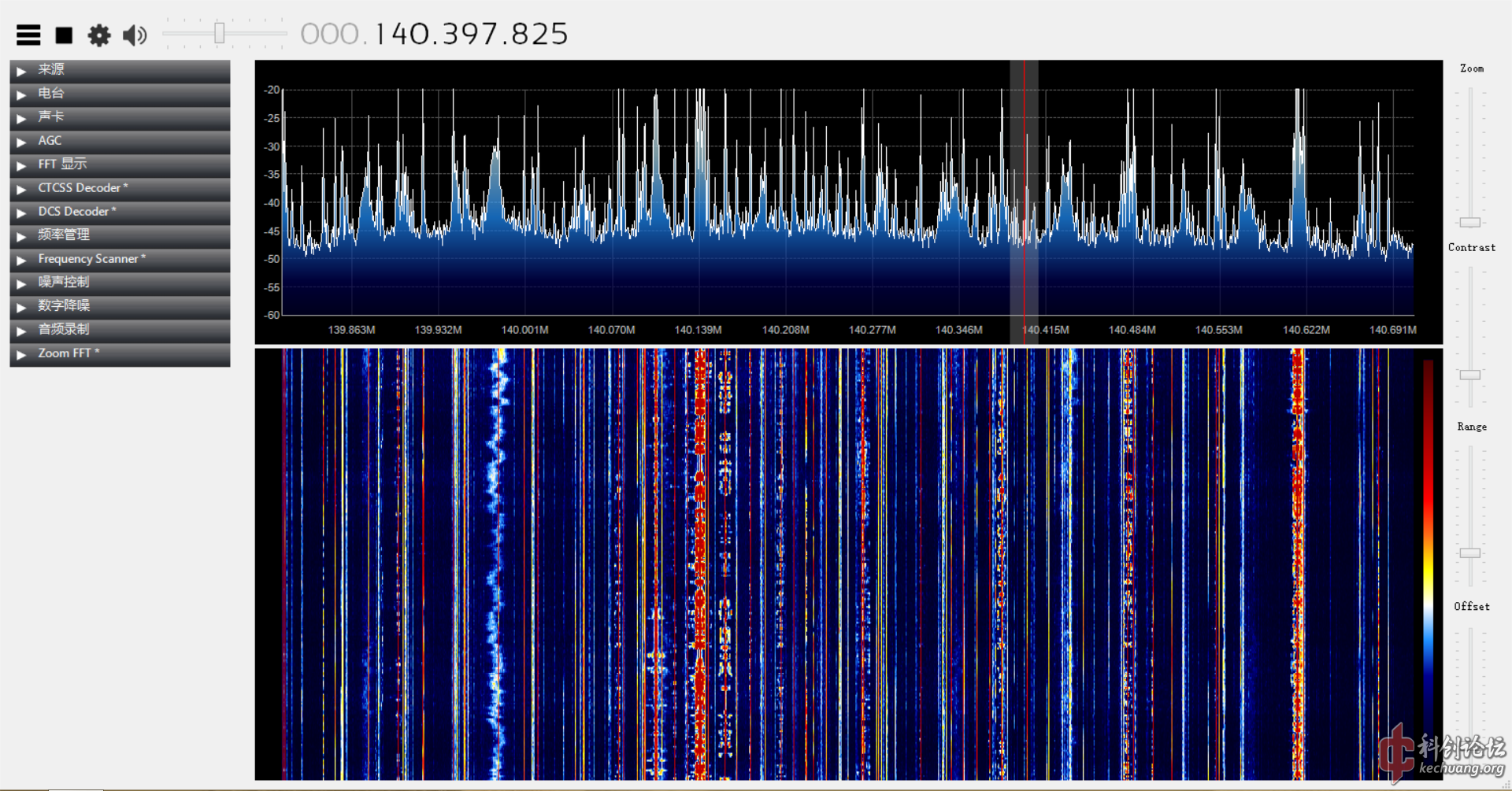Open the hamburger main menu

28,35
